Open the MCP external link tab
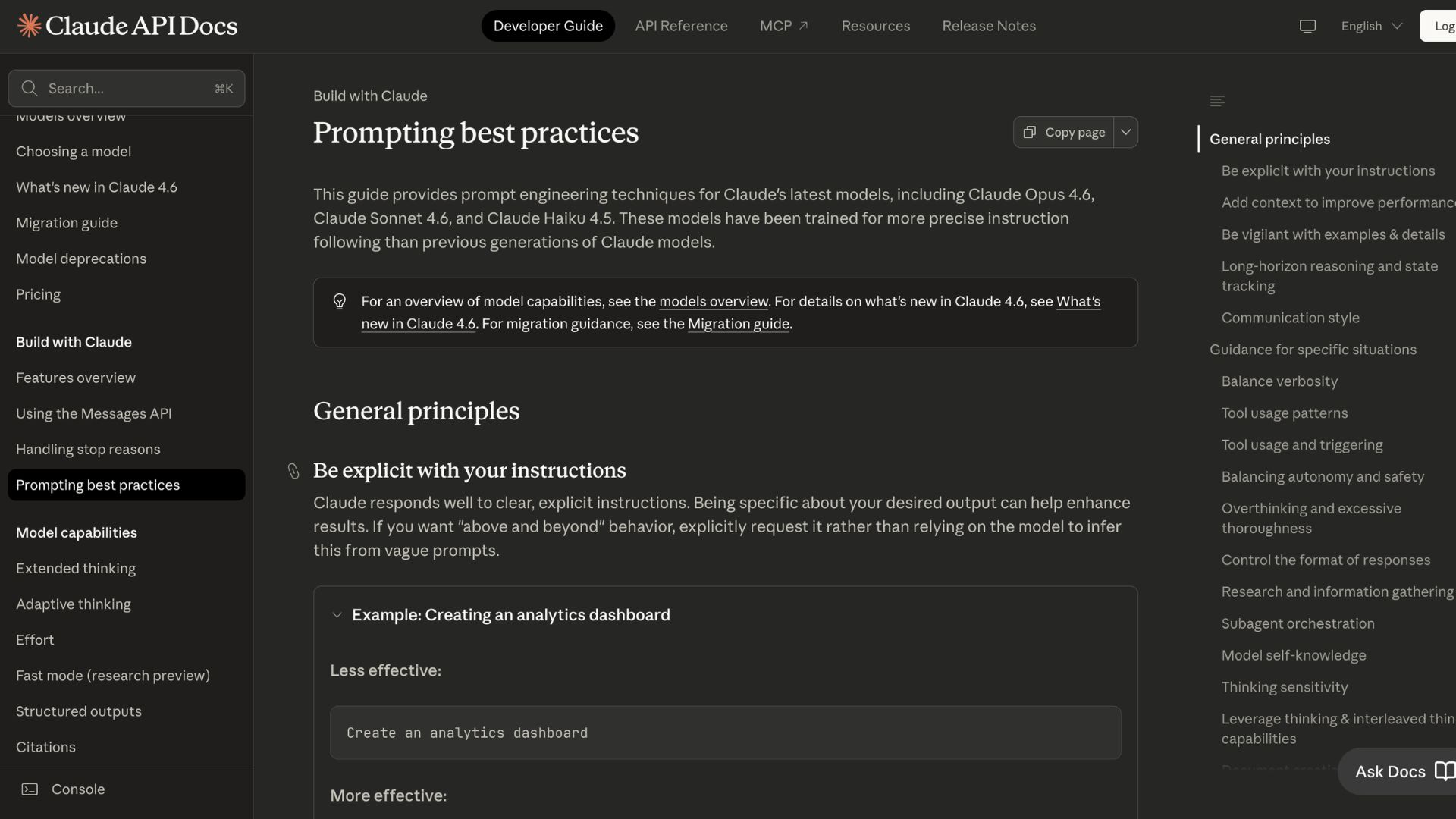Image resolution: width=1456 pixels, height=819 pixels. point(783,27)
